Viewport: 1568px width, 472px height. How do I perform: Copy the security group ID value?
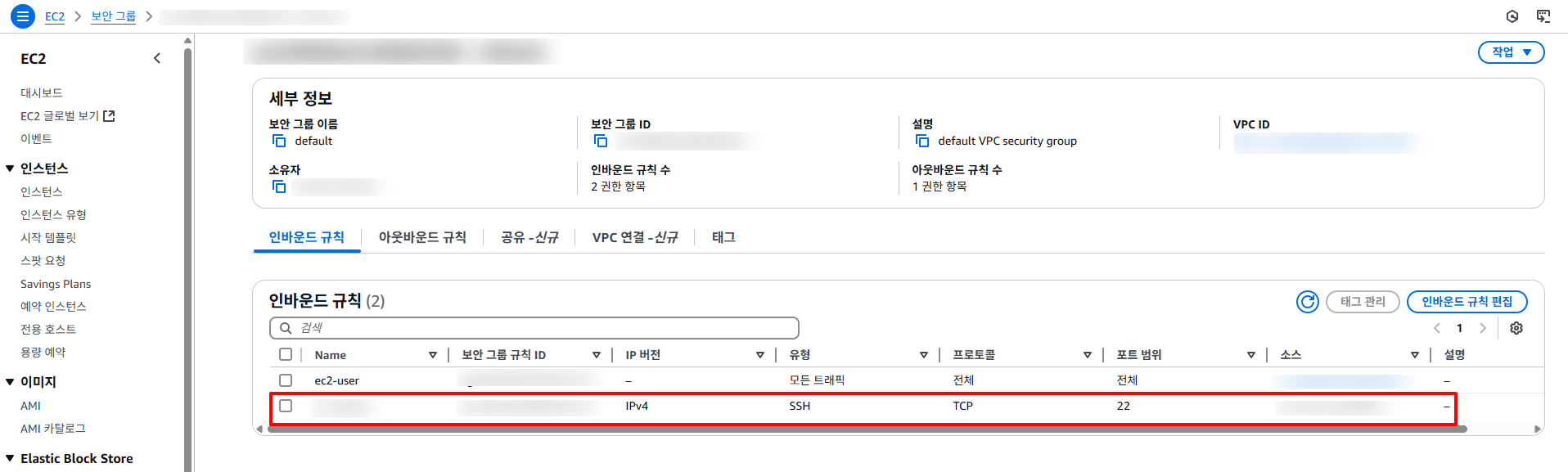point(601,141)
